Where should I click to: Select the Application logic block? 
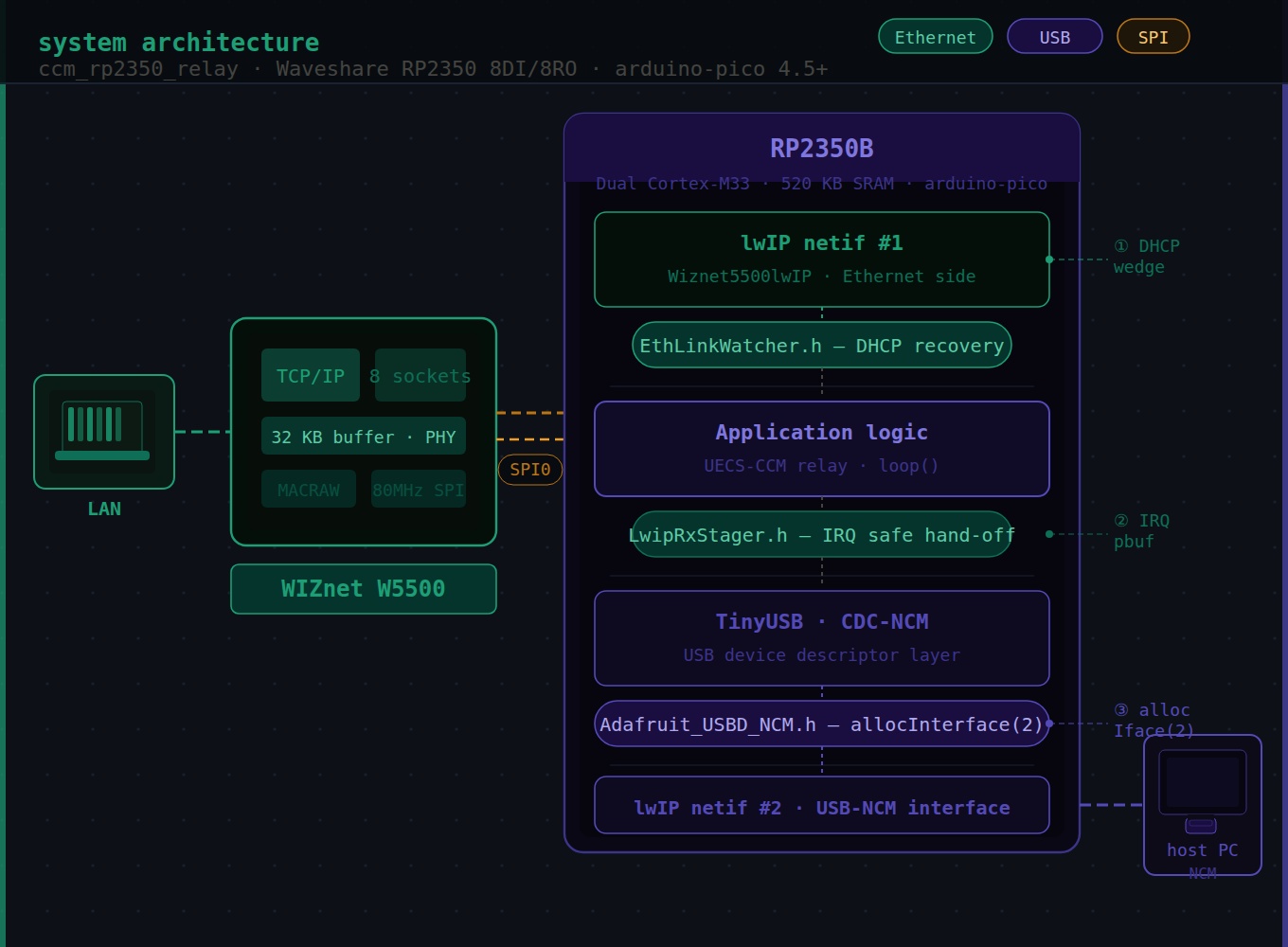tap(822, 449)
